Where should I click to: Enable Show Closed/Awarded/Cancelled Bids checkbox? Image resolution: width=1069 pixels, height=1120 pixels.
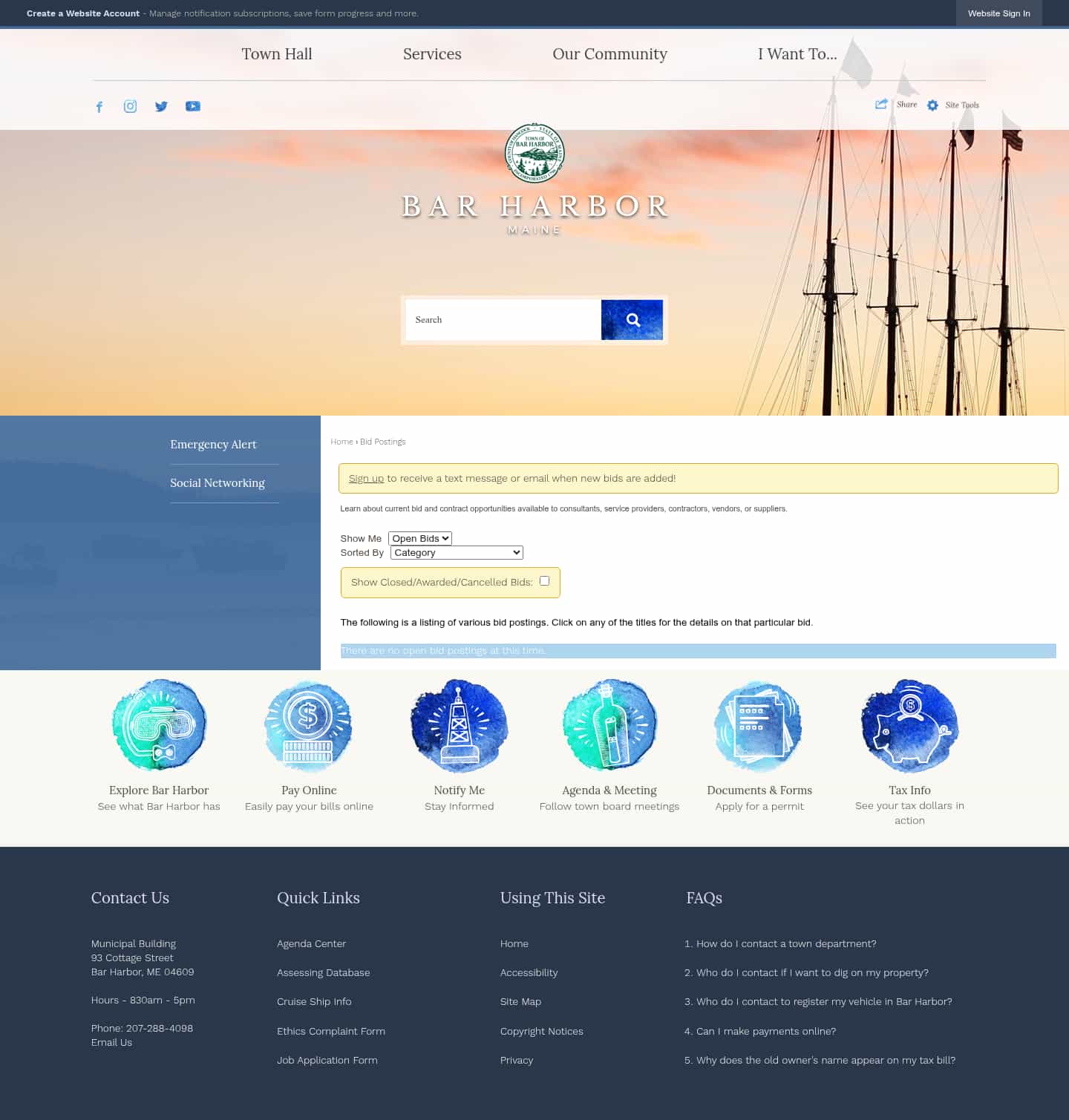pos(544,581)
